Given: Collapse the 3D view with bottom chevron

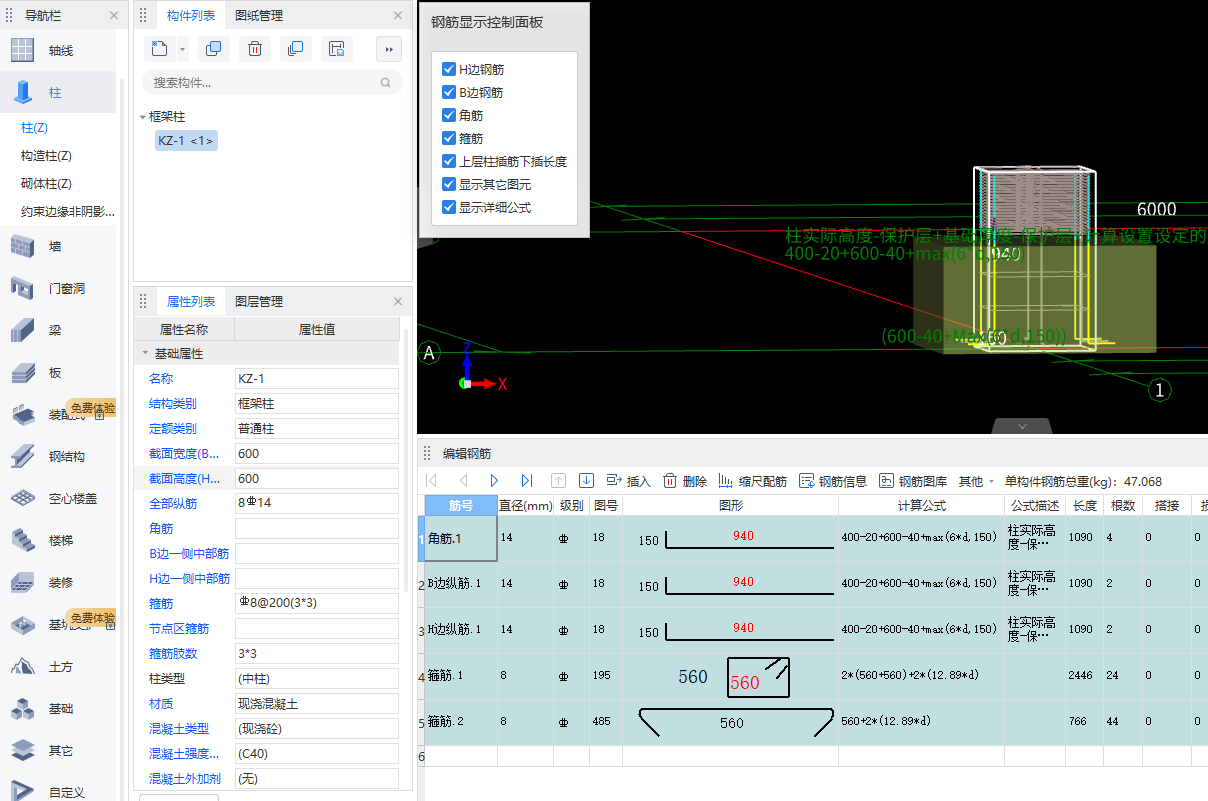Looking at the screenshot, I should [1022, 426].
